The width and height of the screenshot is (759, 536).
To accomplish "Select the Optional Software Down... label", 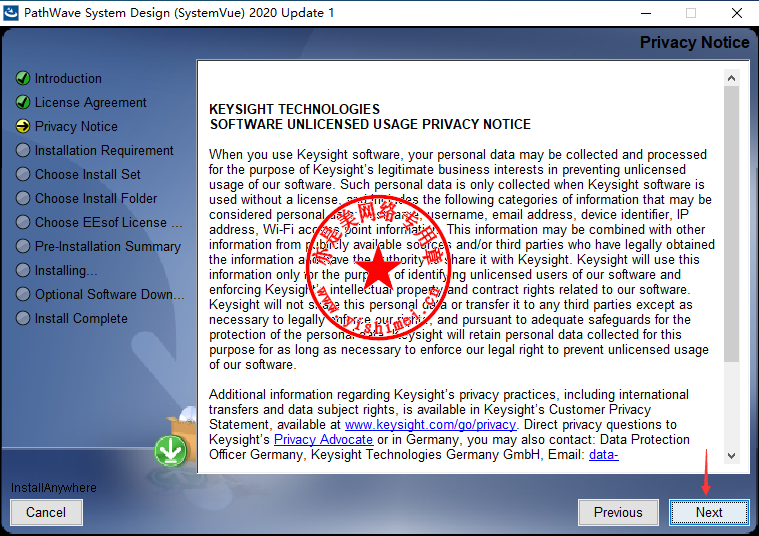I will pyautogui.click(x=109, y=294).
